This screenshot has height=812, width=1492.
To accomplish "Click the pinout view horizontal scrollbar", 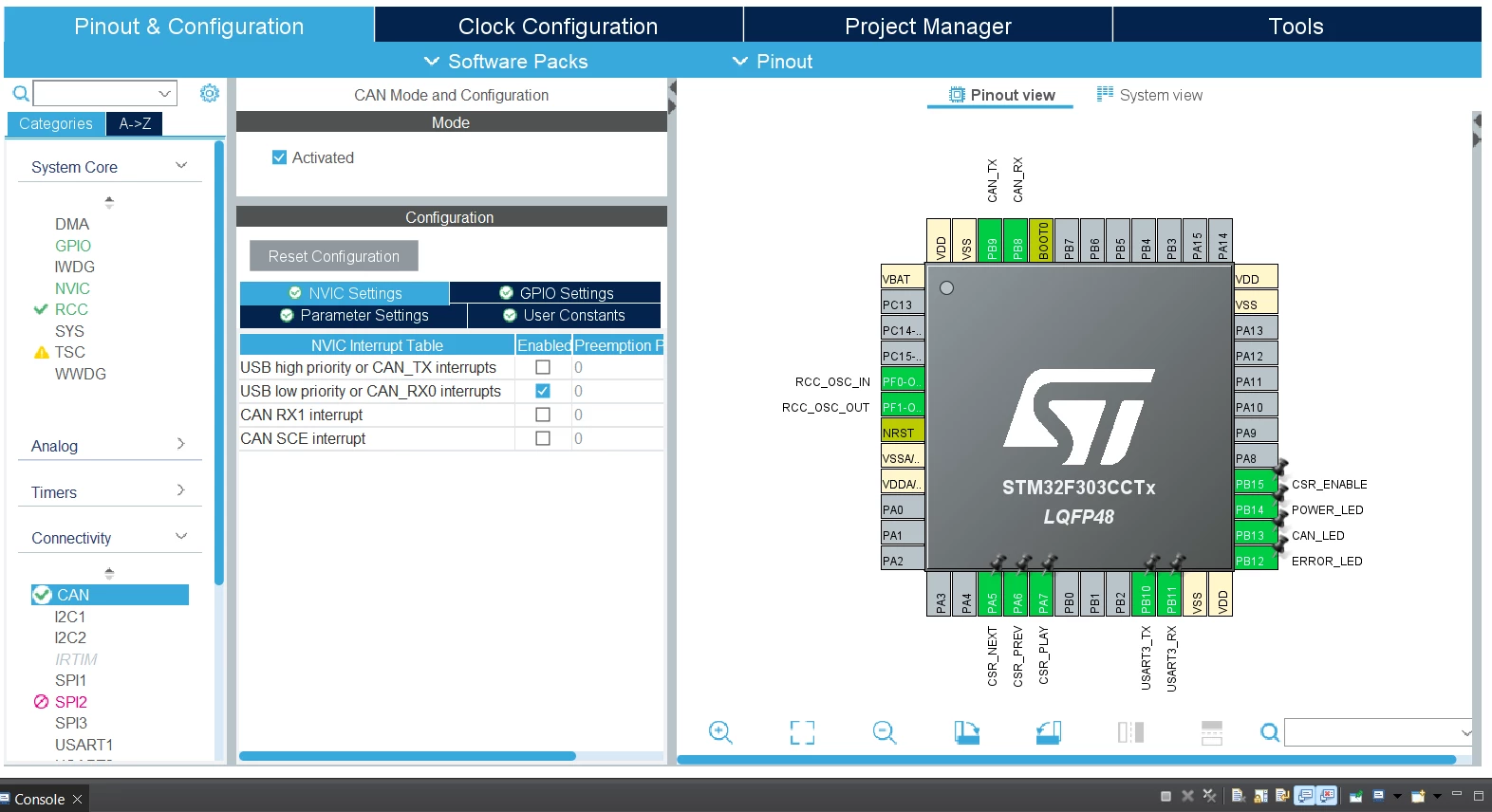I will click(1067, 759).
